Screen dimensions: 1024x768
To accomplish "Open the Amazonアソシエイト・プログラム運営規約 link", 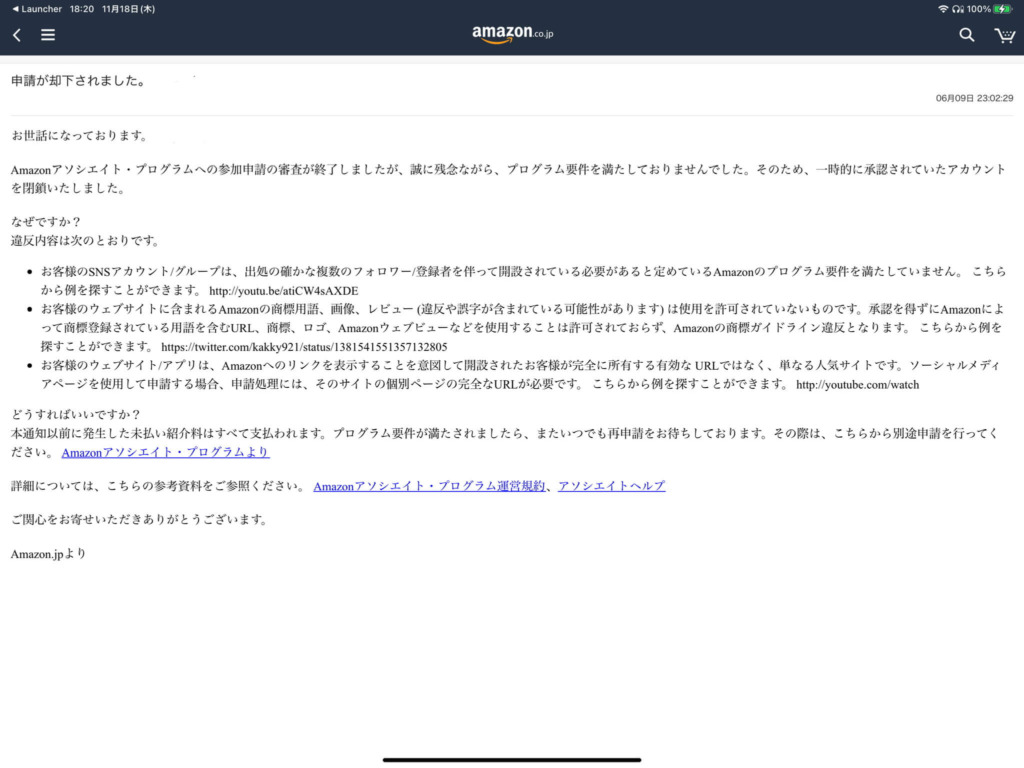I will coord(429,486).
